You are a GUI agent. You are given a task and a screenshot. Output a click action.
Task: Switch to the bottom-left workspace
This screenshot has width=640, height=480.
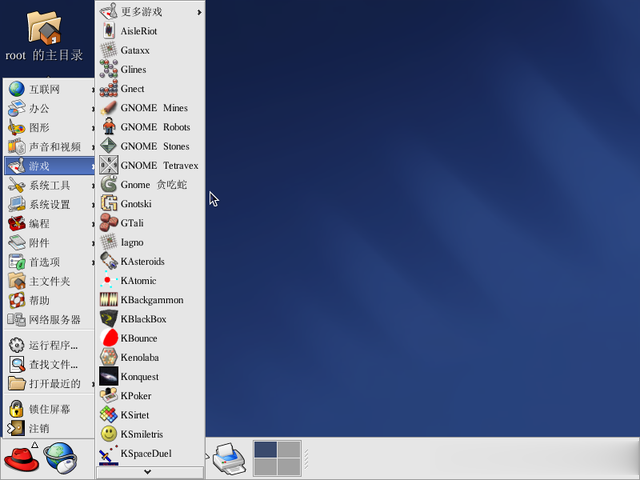[x=265, y=467]
